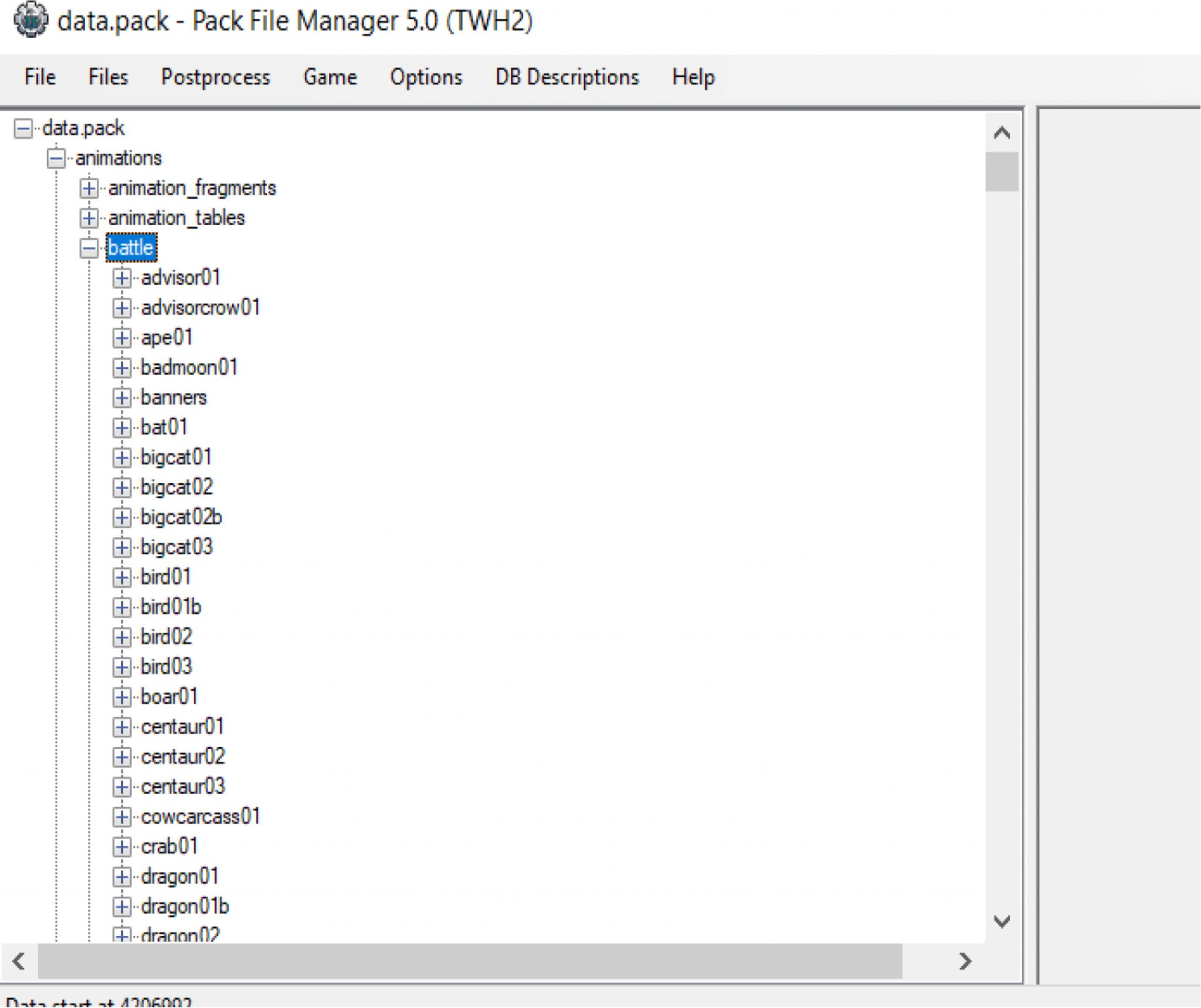Expand the centaur01 folder
The image size is (1201, 1008).
coord(121,727)
